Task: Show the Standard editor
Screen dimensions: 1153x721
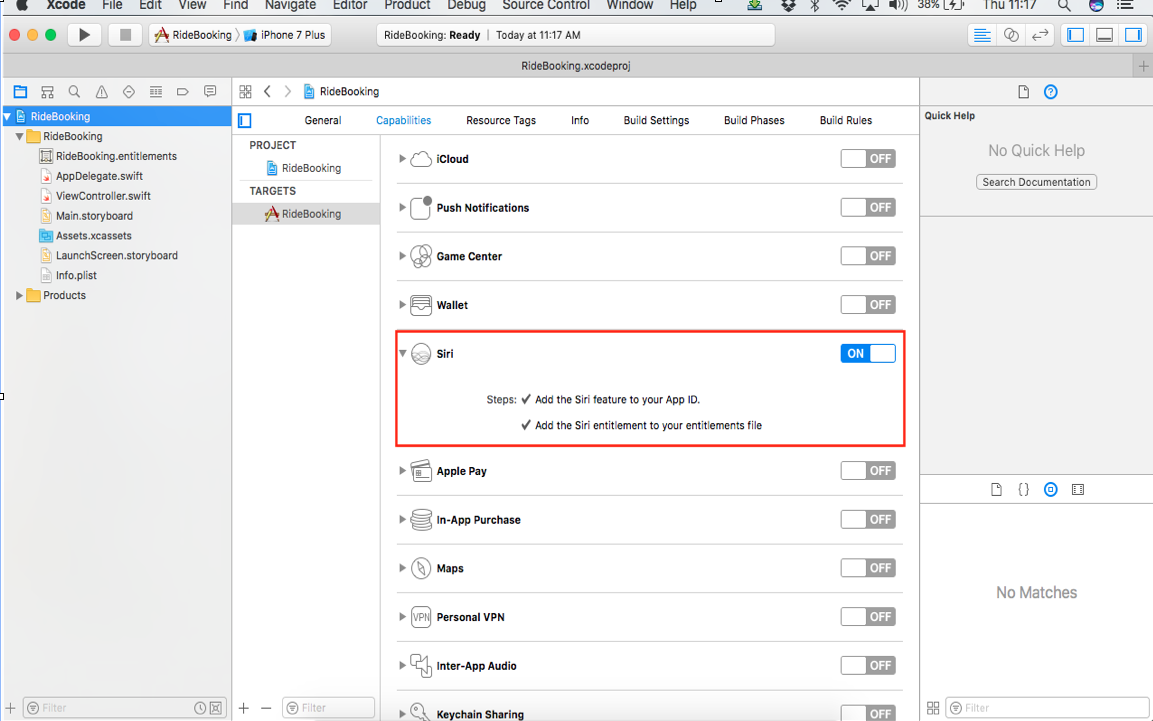Action: coord(982,35)
